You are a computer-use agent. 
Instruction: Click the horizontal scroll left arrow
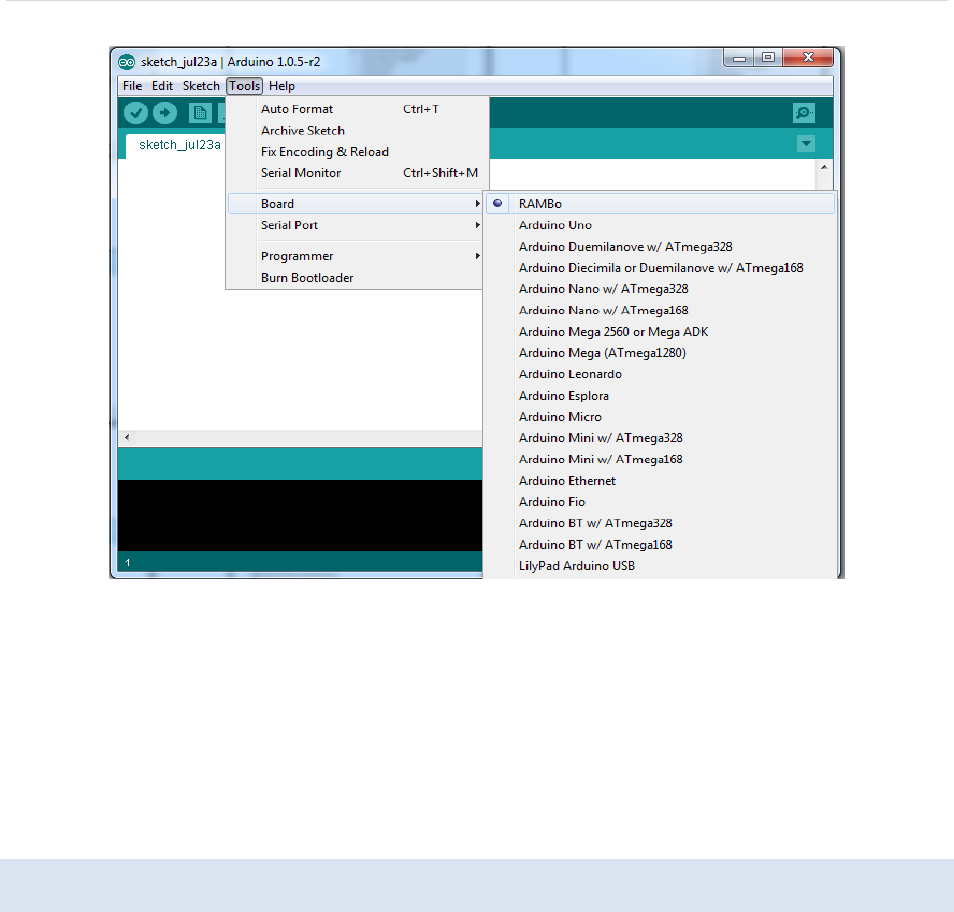click(x=127, y=437)
